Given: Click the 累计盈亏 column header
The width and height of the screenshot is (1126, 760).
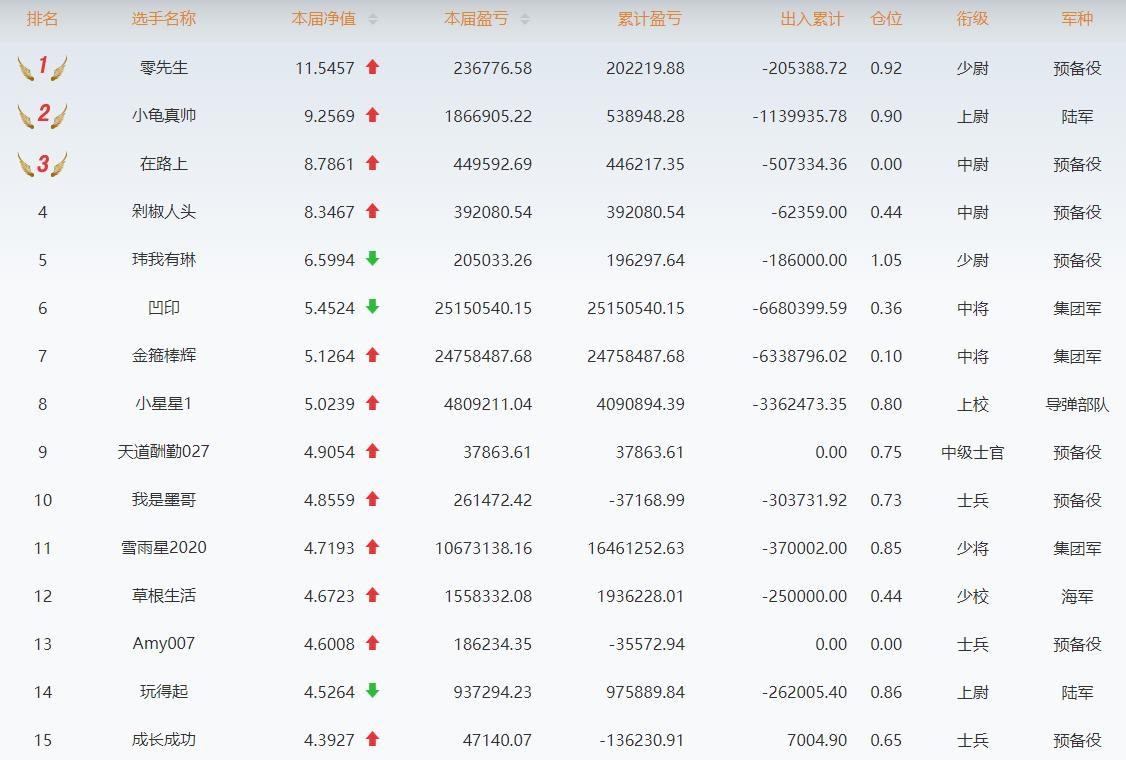Looking at the screenshot, I should coord(652,19).
